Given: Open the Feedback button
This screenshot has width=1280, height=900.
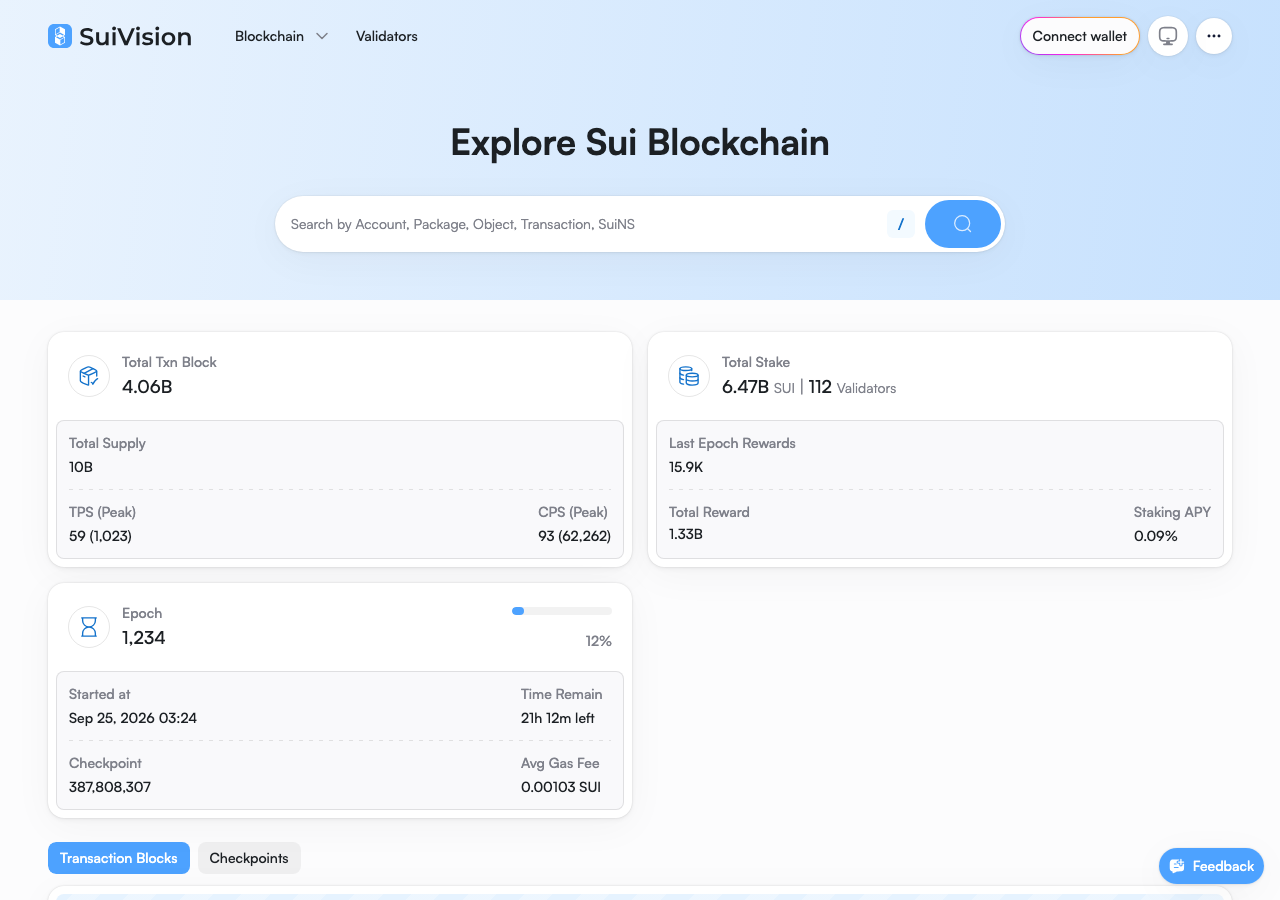Looking at the screenshot, I should point(1211,866).
